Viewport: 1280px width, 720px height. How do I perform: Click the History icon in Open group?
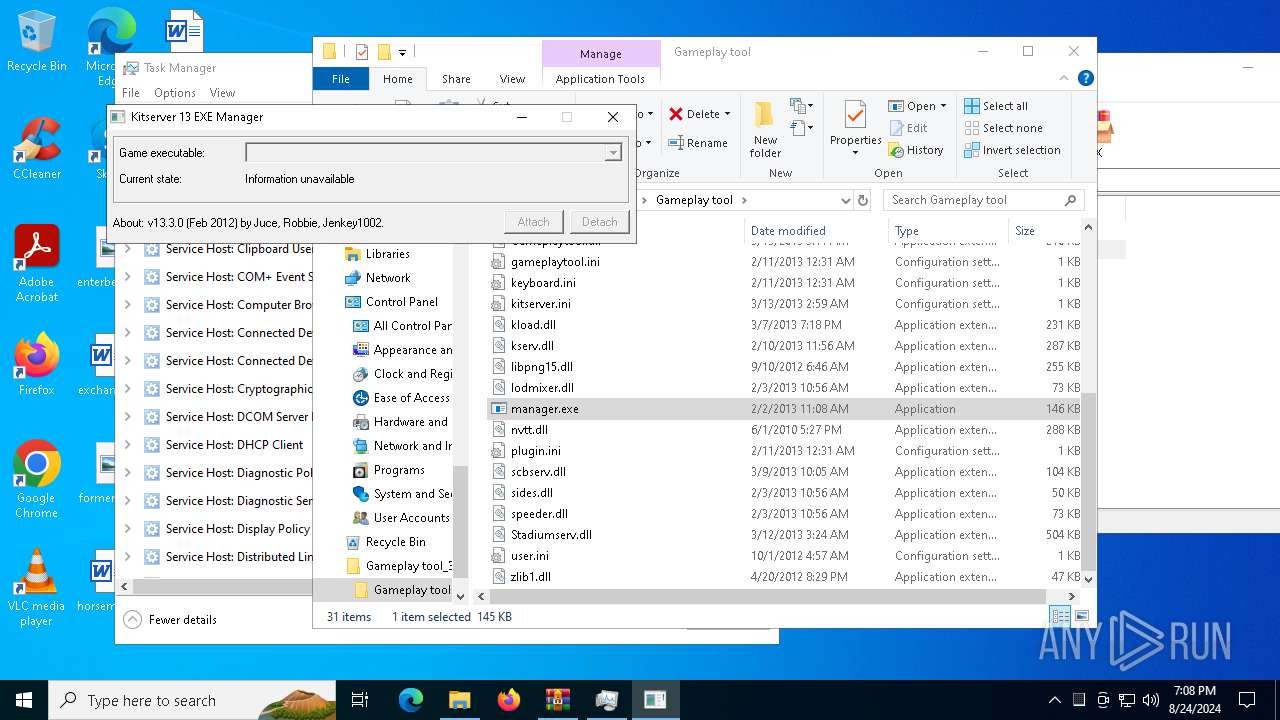895,150
